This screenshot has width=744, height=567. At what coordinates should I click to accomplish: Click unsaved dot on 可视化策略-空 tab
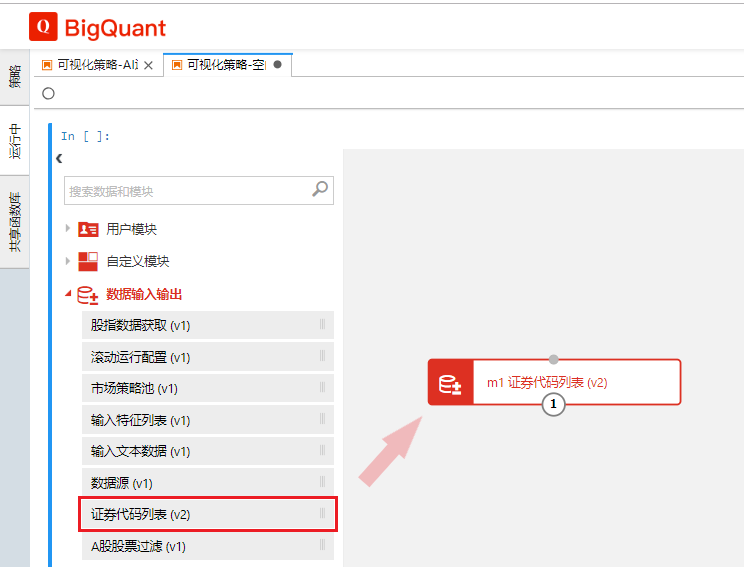278,64
